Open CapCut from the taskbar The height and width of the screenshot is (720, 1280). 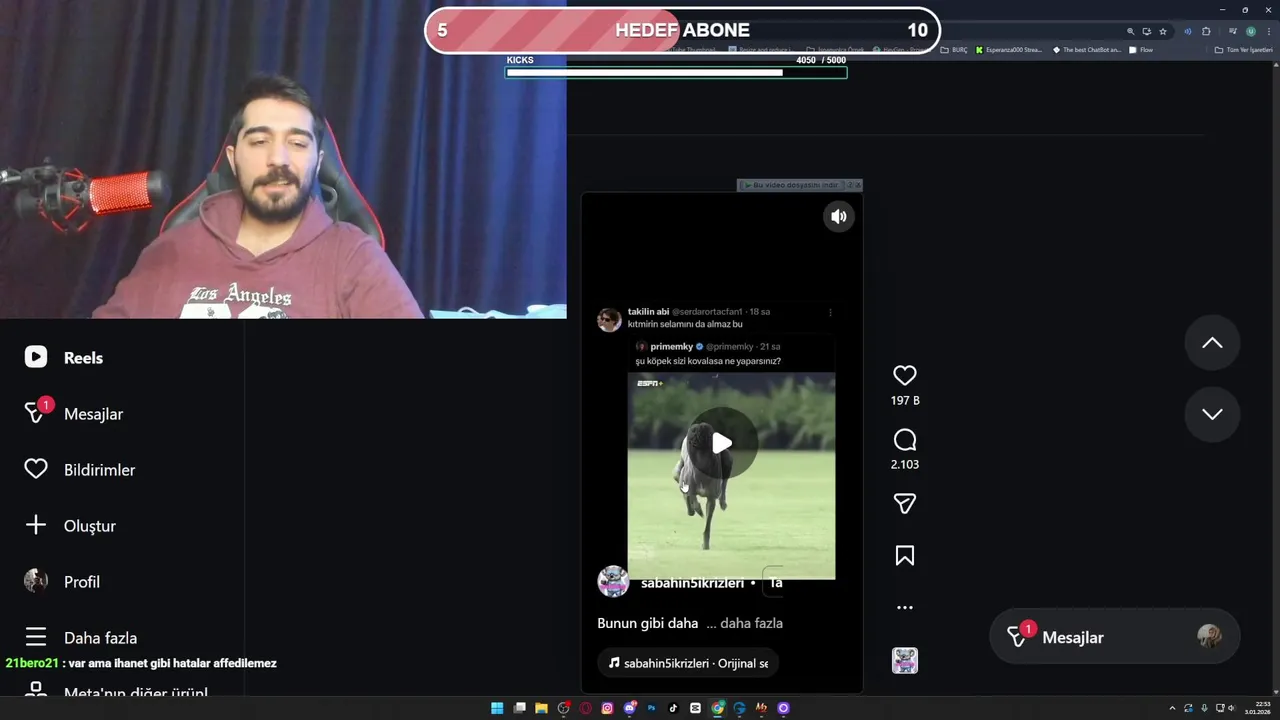tap(695, 708)
